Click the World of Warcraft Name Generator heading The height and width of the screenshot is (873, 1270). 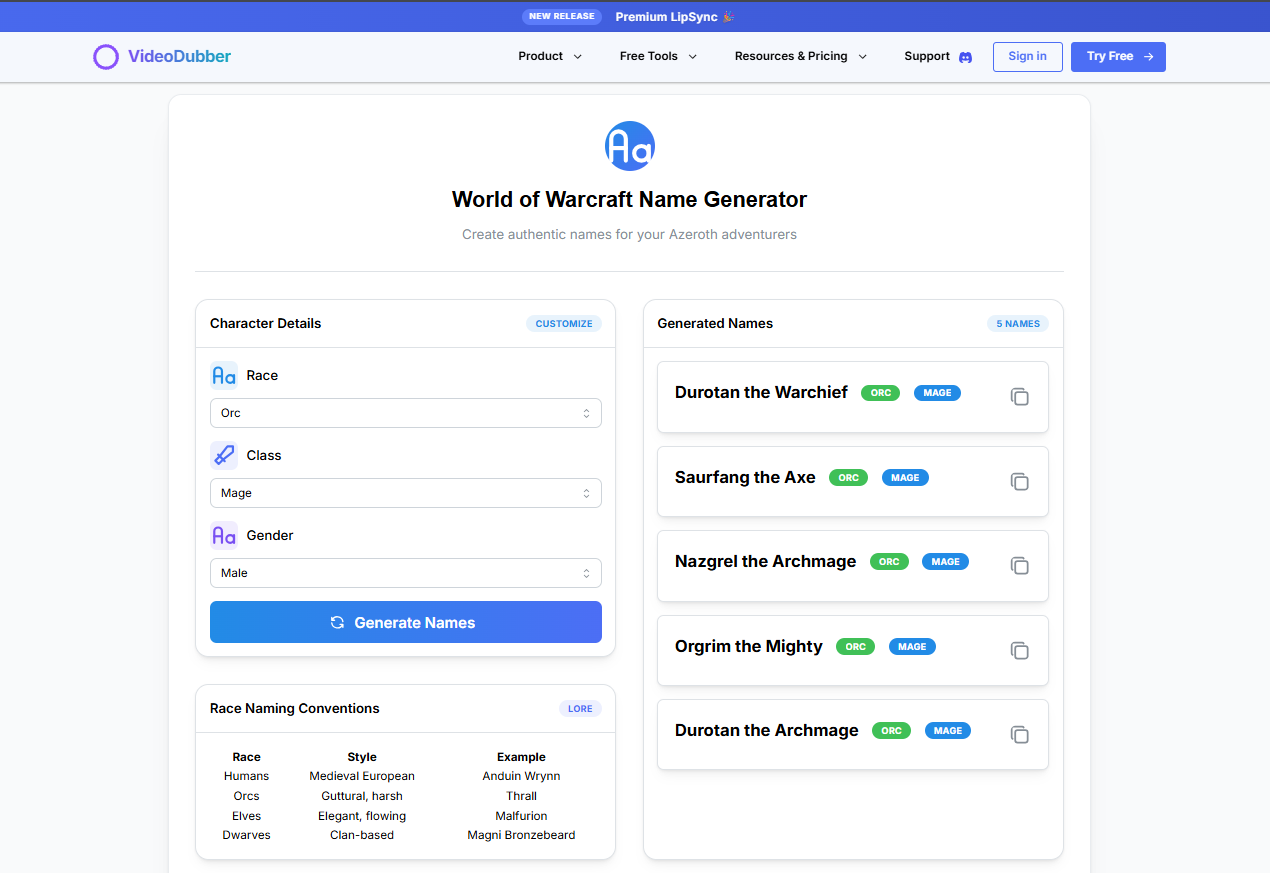pyautogui.click(x=629, y=199)
